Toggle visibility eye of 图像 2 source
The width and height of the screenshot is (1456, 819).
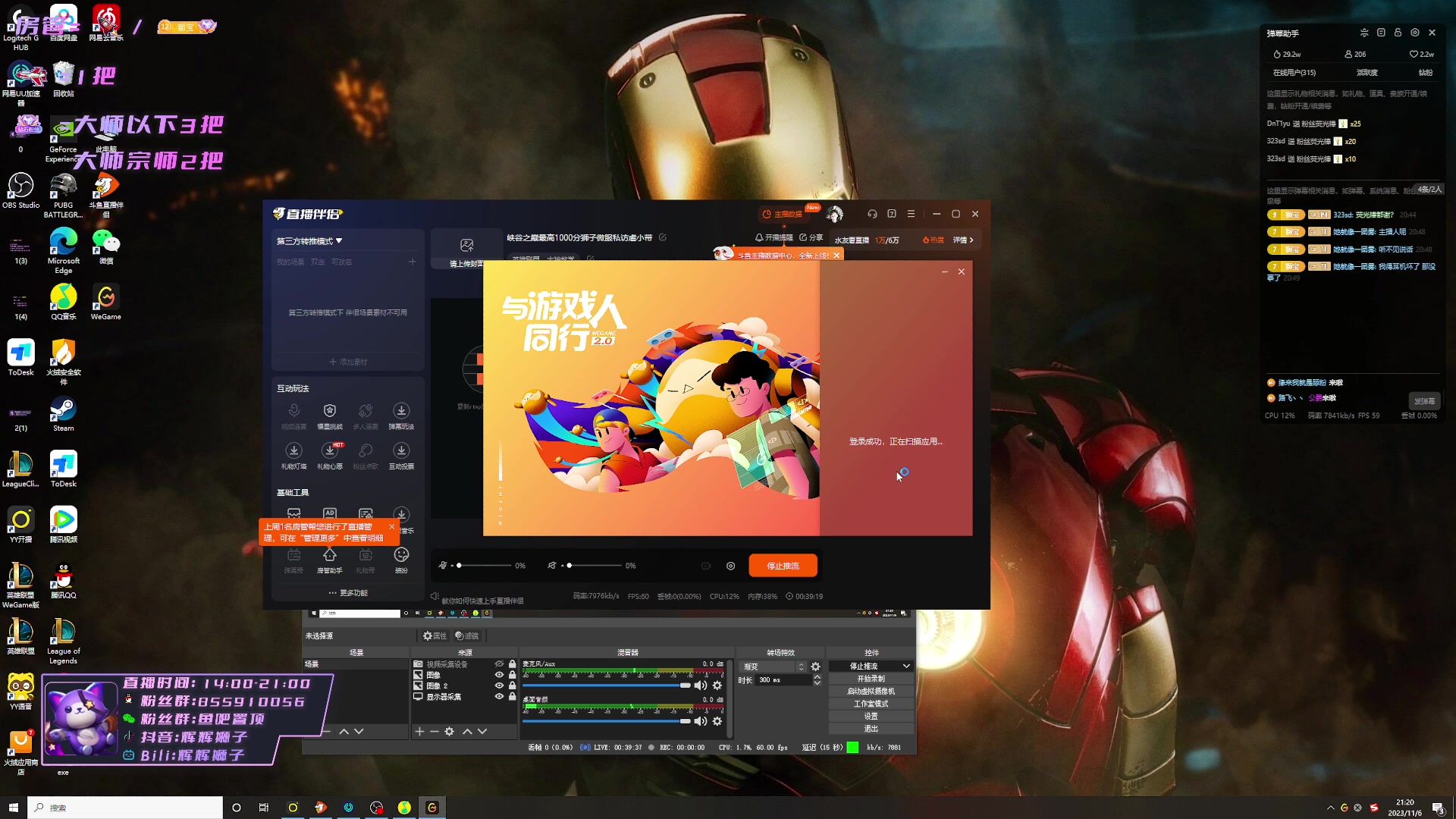[x=499, y=686]
